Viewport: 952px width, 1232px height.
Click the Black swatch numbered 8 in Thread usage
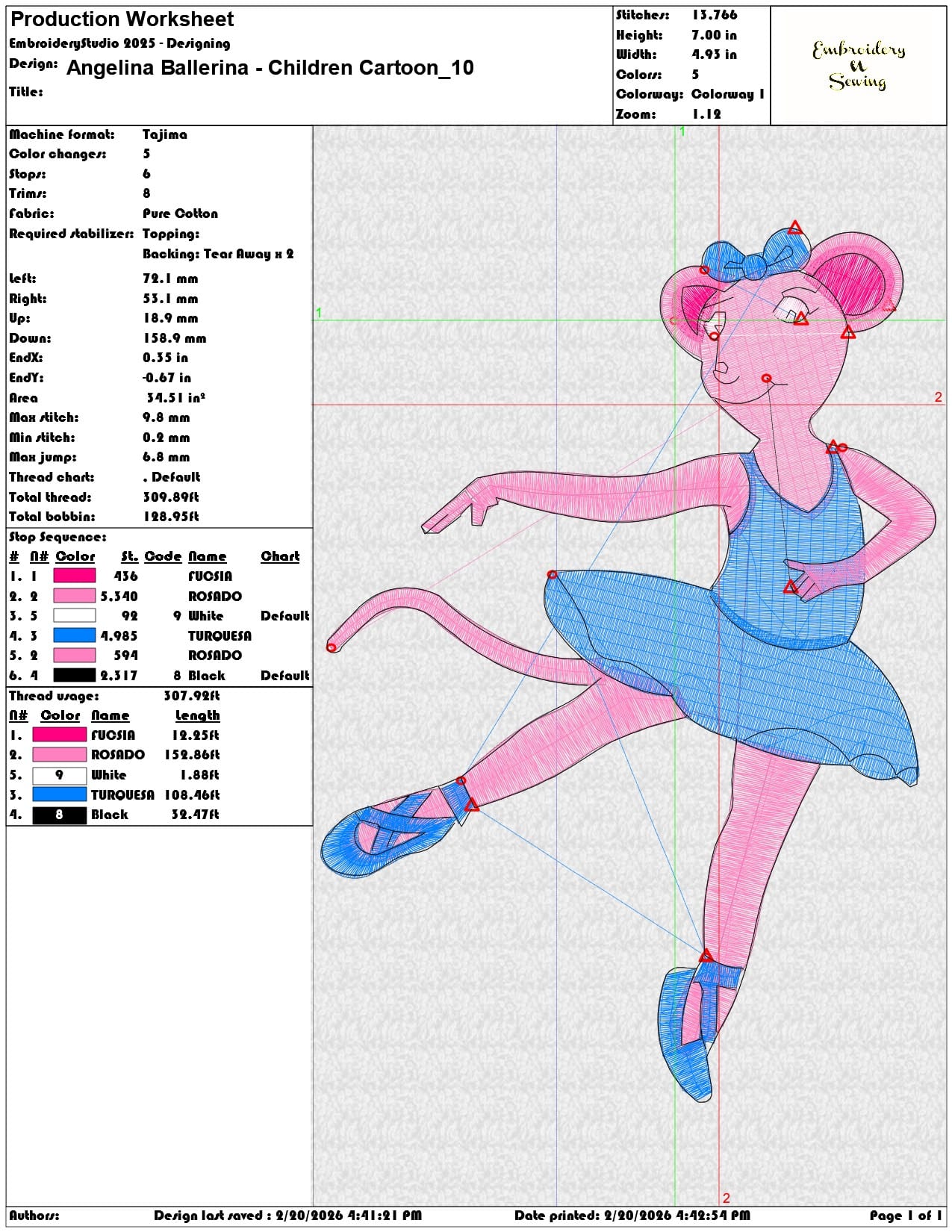(60, 815)
